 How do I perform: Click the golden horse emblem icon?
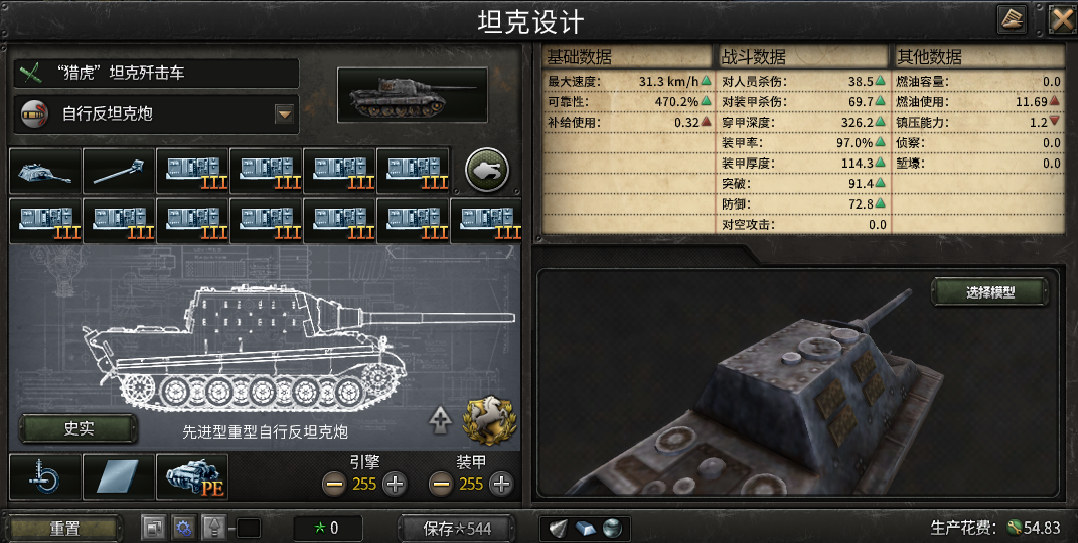tap(490, 421)
